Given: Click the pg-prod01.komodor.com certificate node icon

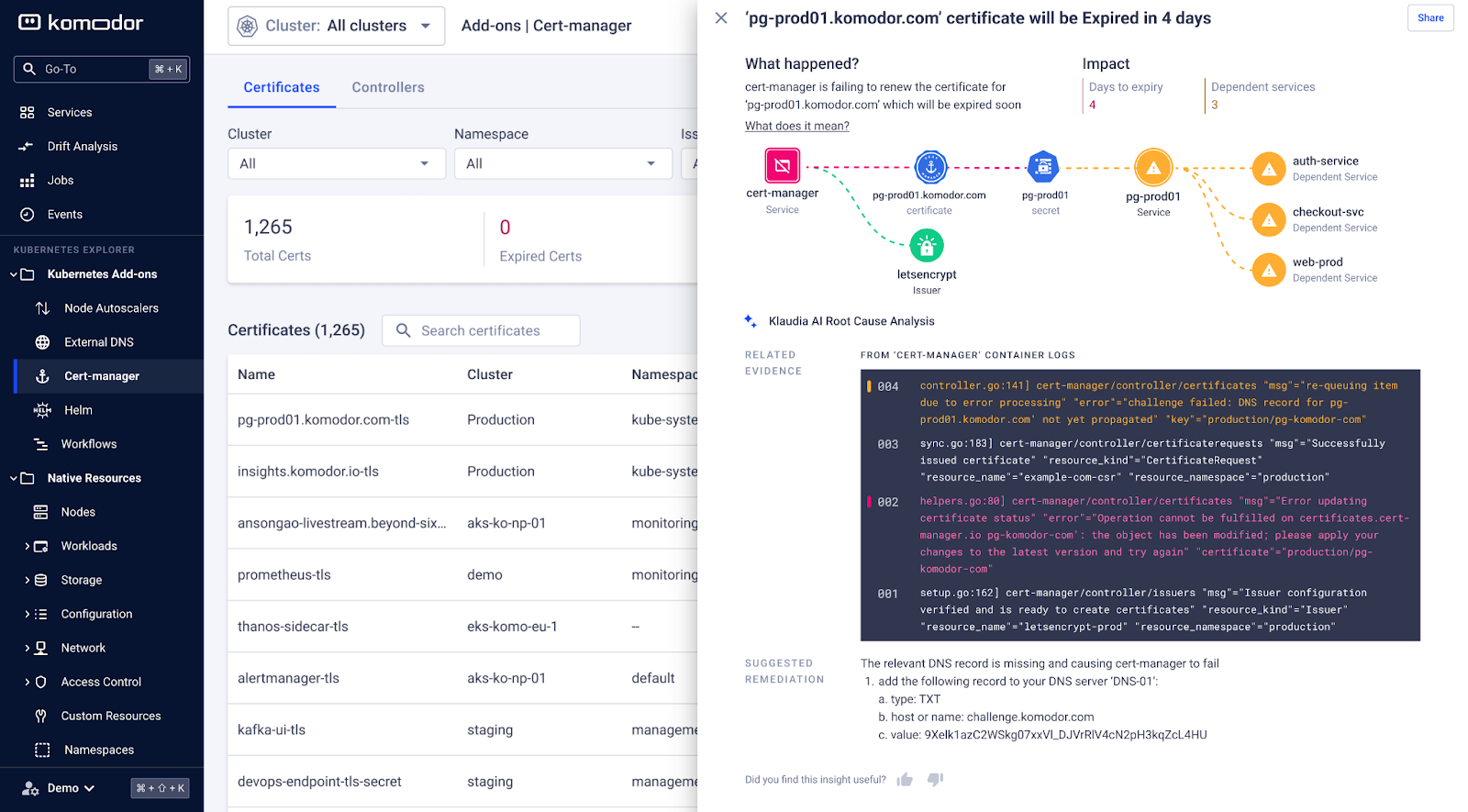Looking at the screenshot, I should [x=930, y=167].
